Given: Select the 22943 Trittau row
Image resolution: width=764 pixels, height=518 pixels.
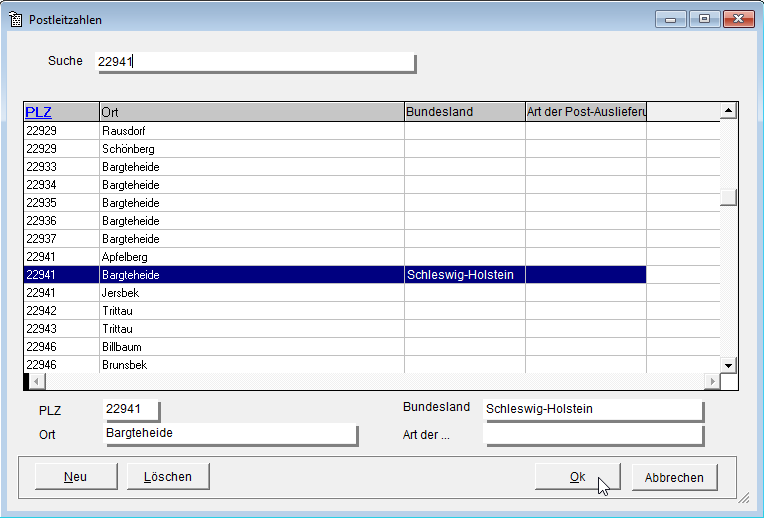Looking at the screenshot, I should [372, 329].
